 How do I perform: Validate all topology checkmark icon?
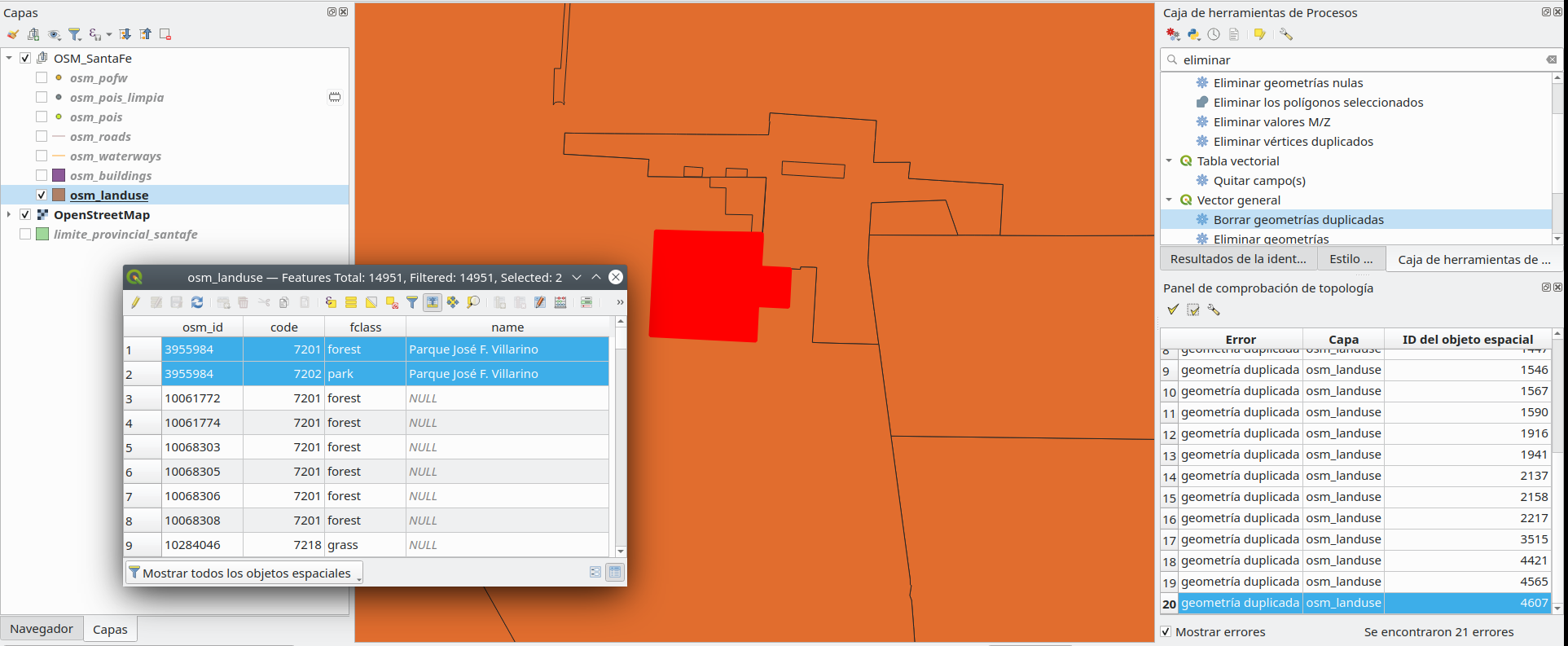point(1173,310)
